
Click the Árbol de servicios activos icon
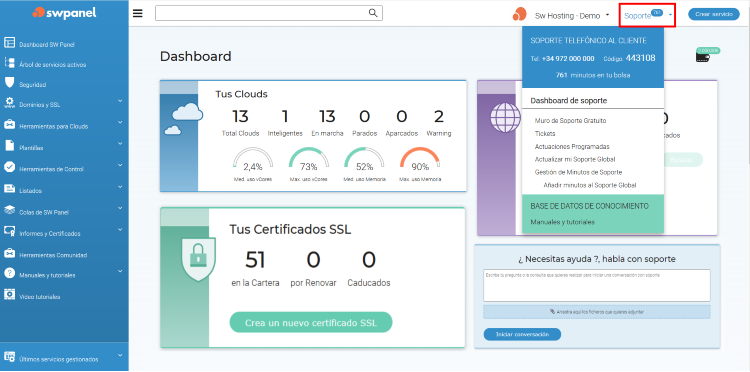click(x=10, y=63)
